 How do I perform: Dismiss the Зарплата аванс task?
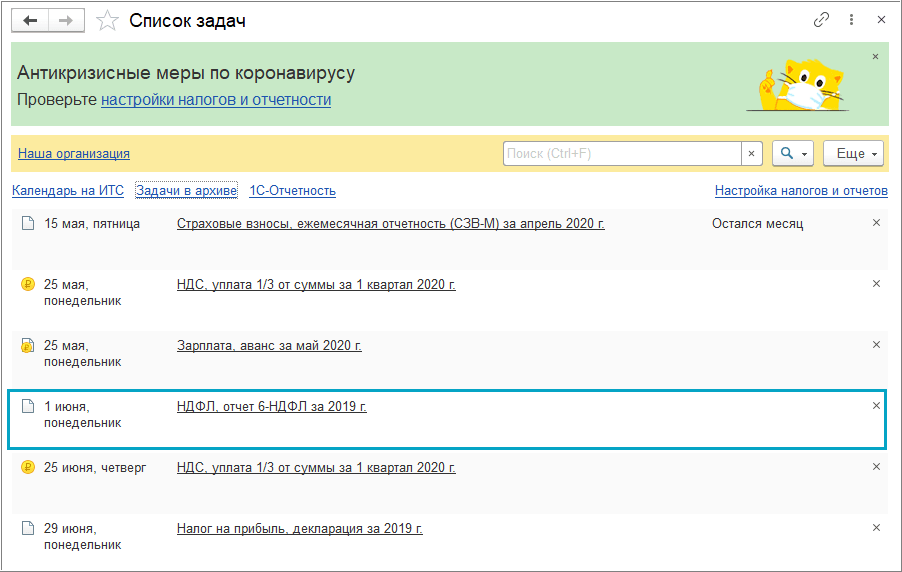click(876, 345)
